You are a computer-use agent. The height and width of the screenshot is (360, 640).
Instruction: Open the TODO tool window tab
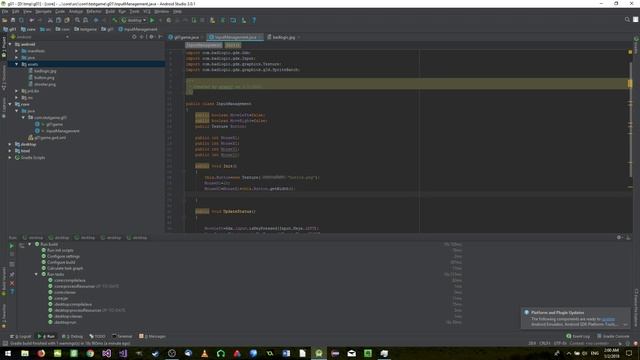point(97,336)
